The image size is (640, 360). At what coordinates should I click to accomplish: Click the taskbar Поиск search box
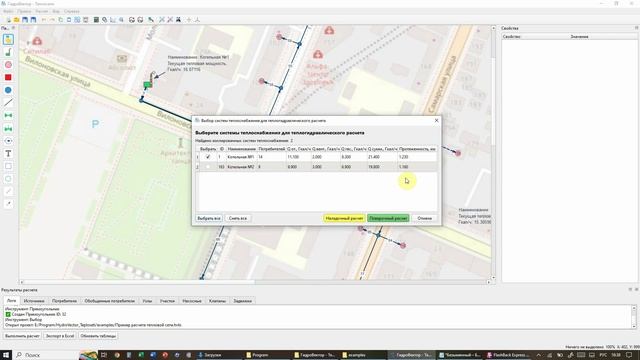pyautogui.click(x=46, y=355)
